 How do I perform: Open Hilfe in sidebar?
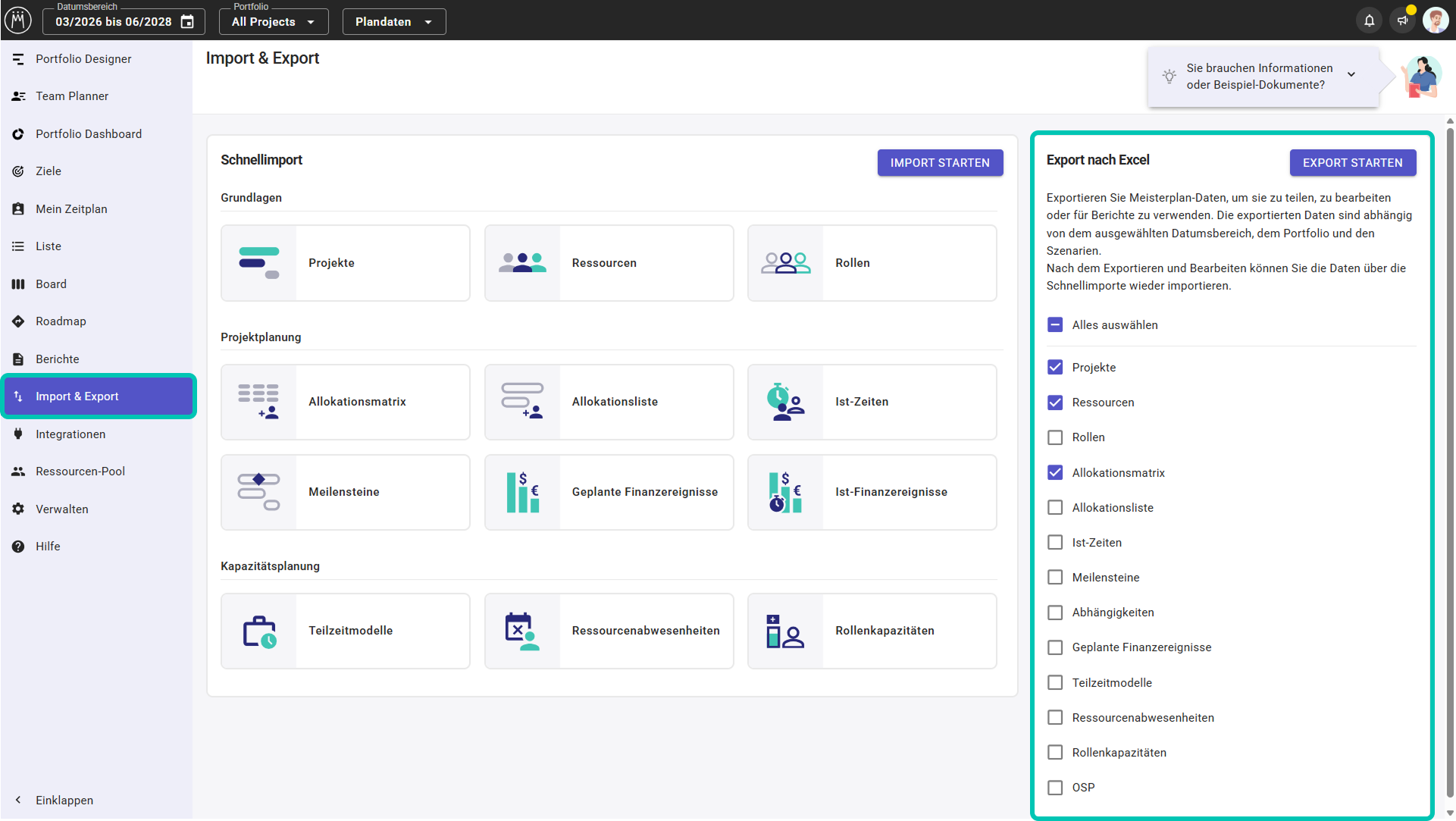96,547
